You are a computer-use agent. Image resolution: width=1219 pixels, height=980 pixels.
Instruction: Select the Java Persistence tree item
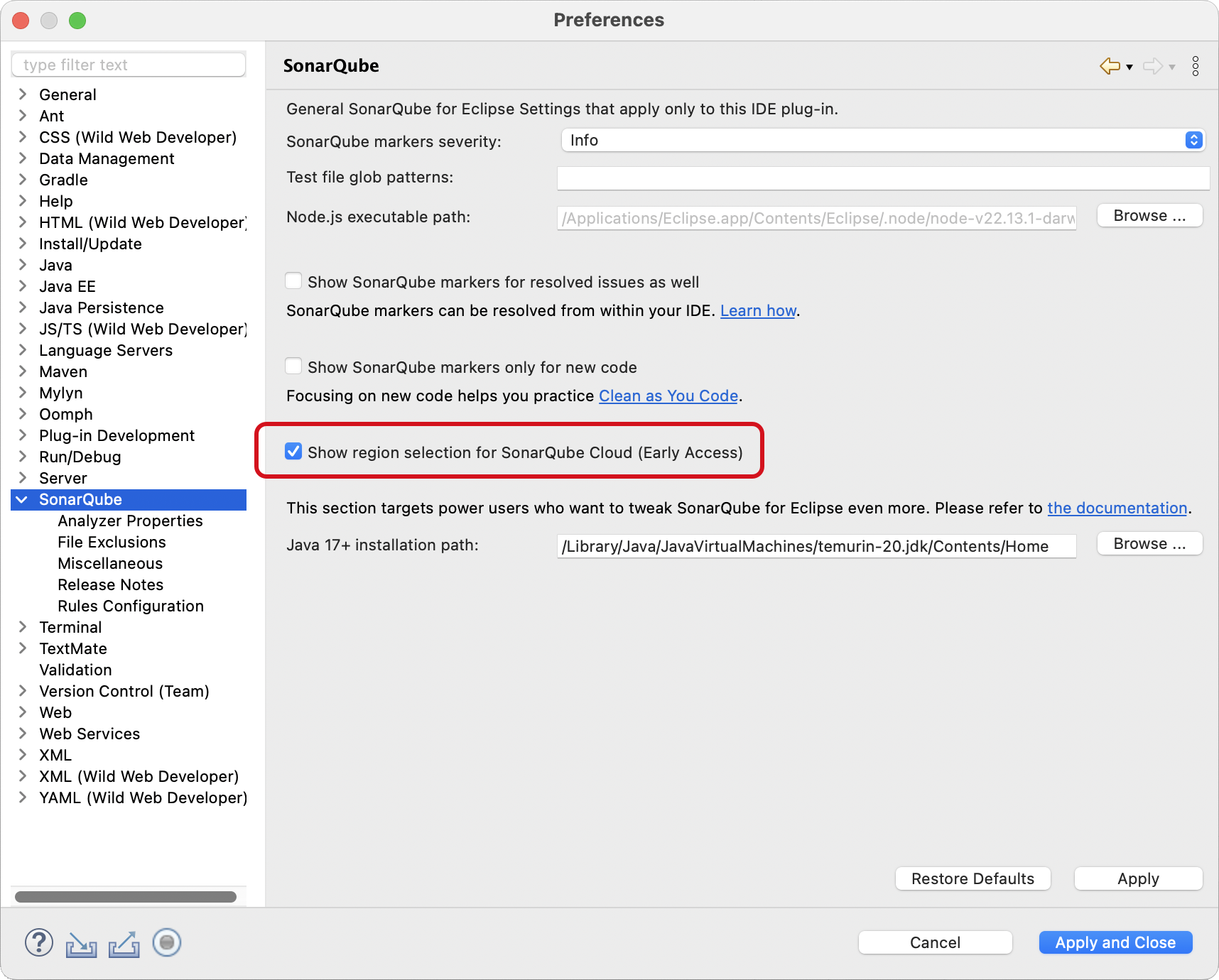(x=102, y=307)
